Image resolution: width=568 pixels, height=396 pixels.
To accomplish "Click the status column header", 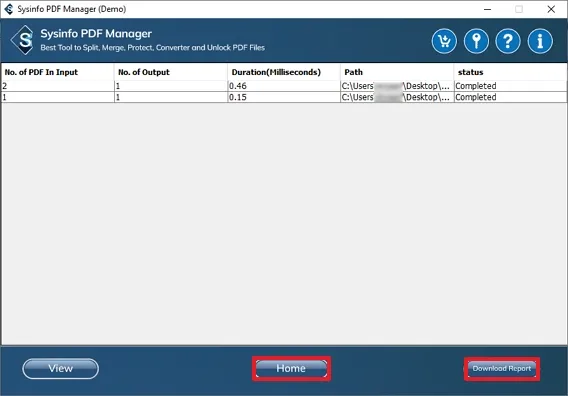I will (x=510, y=72).
